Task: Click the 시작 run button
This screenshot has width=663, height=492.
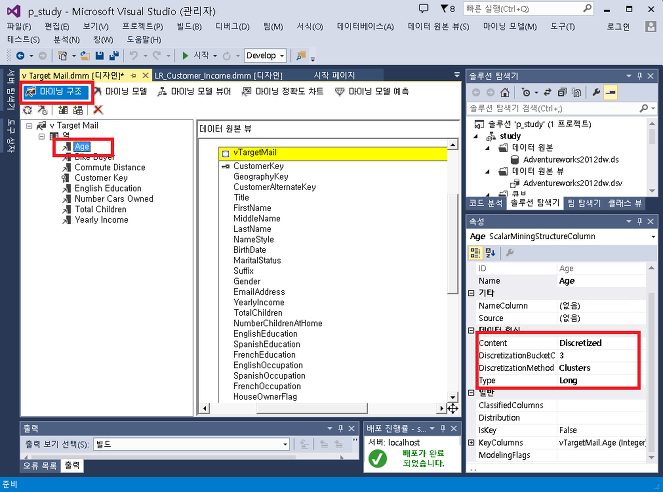Action: pyautogui.click(x=197, y=55)
